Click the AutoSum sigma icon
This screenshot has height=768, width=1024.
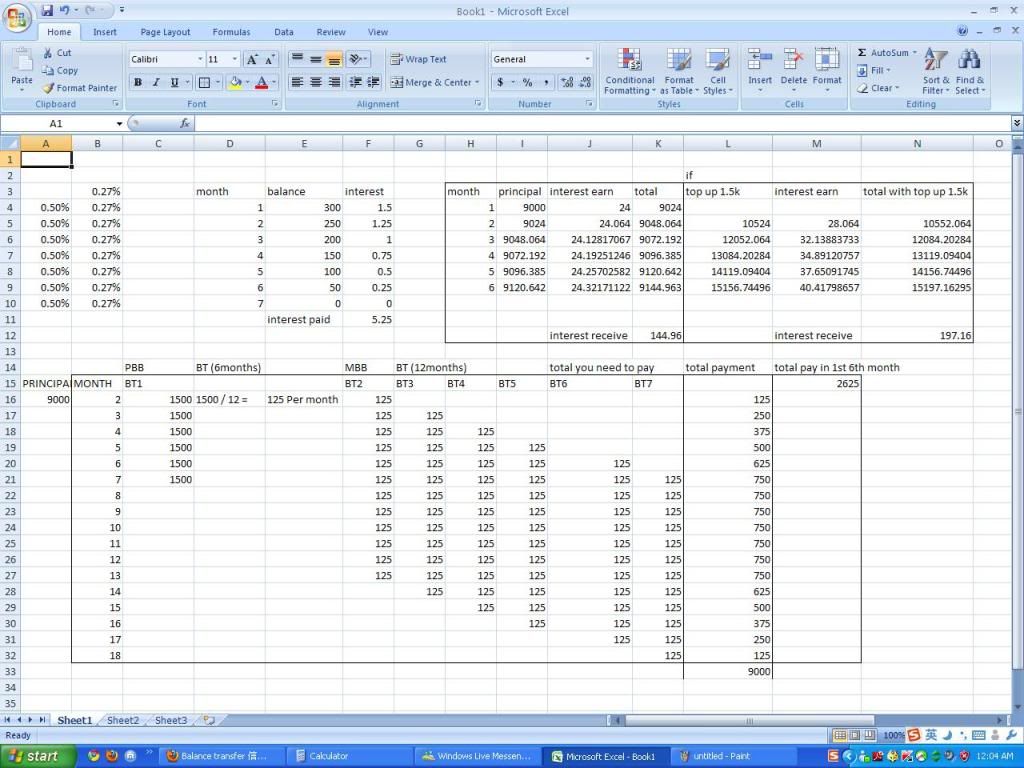[x=862, y=53]
